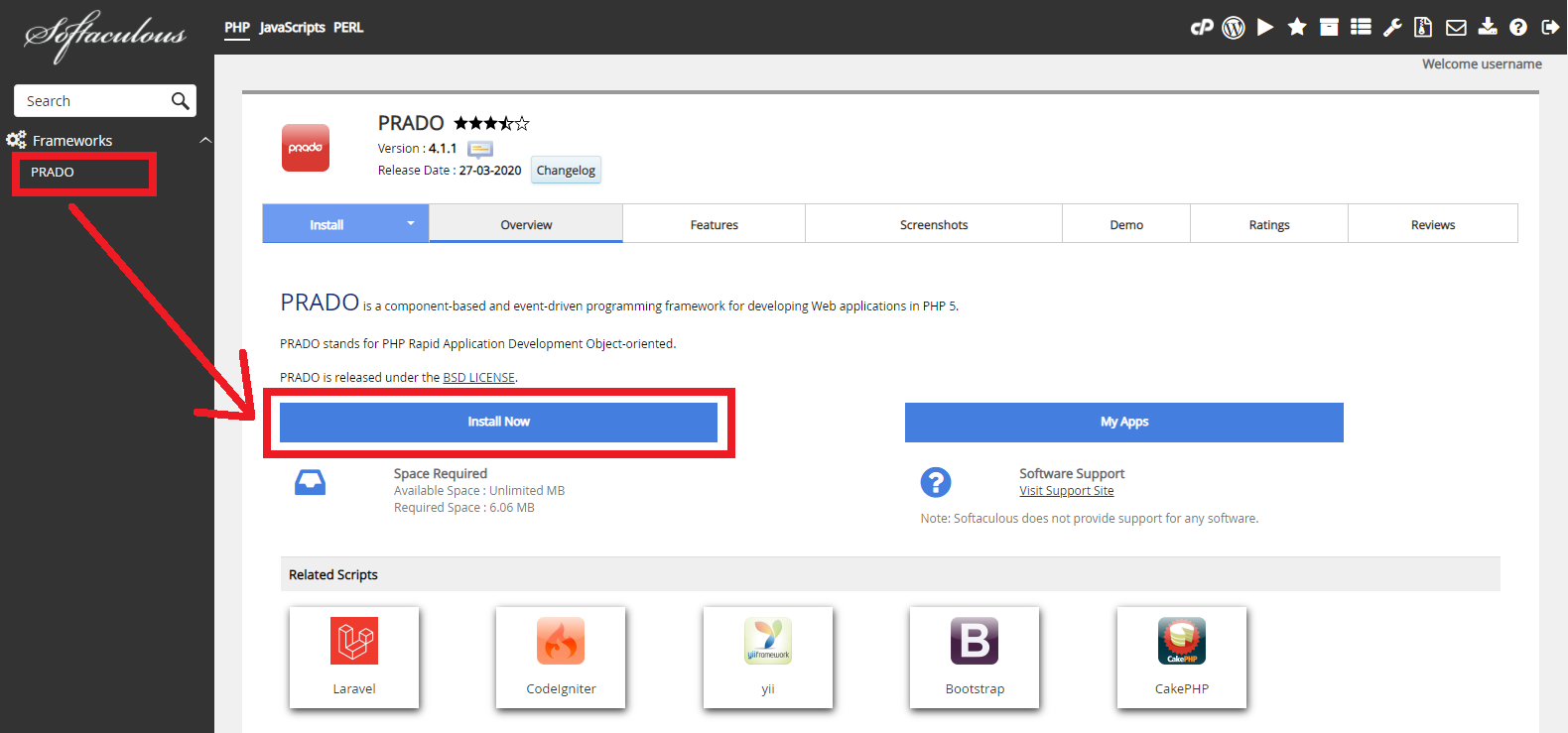Open backups via the zip file icon
This screenshot has width=1568, height=733.
(x=1423, y=28)
